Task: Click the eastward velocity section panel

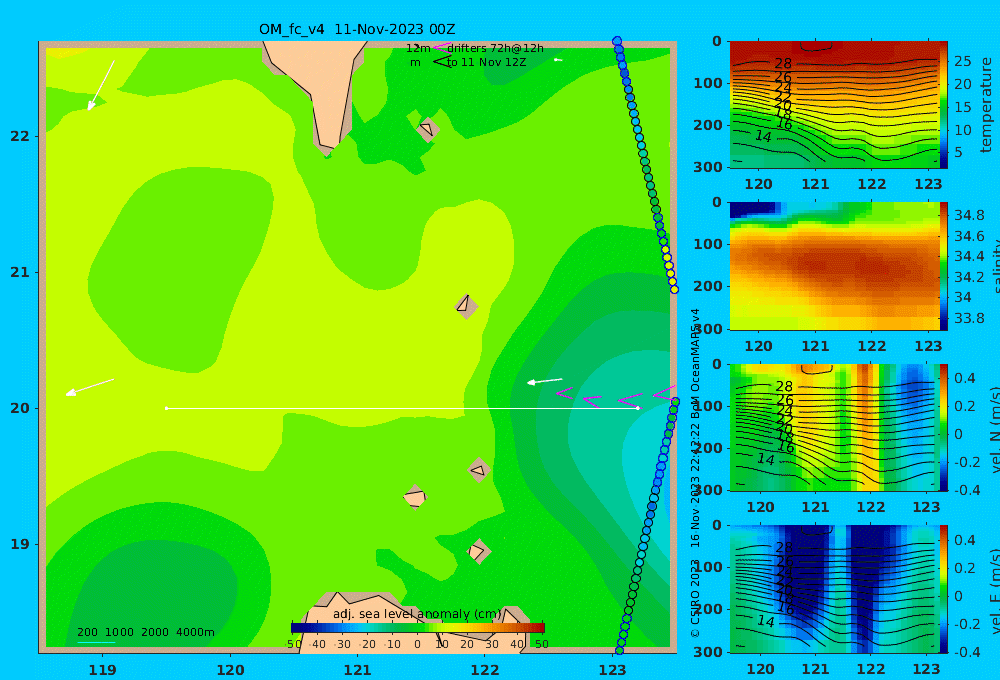Action: (x=834, y=589)
